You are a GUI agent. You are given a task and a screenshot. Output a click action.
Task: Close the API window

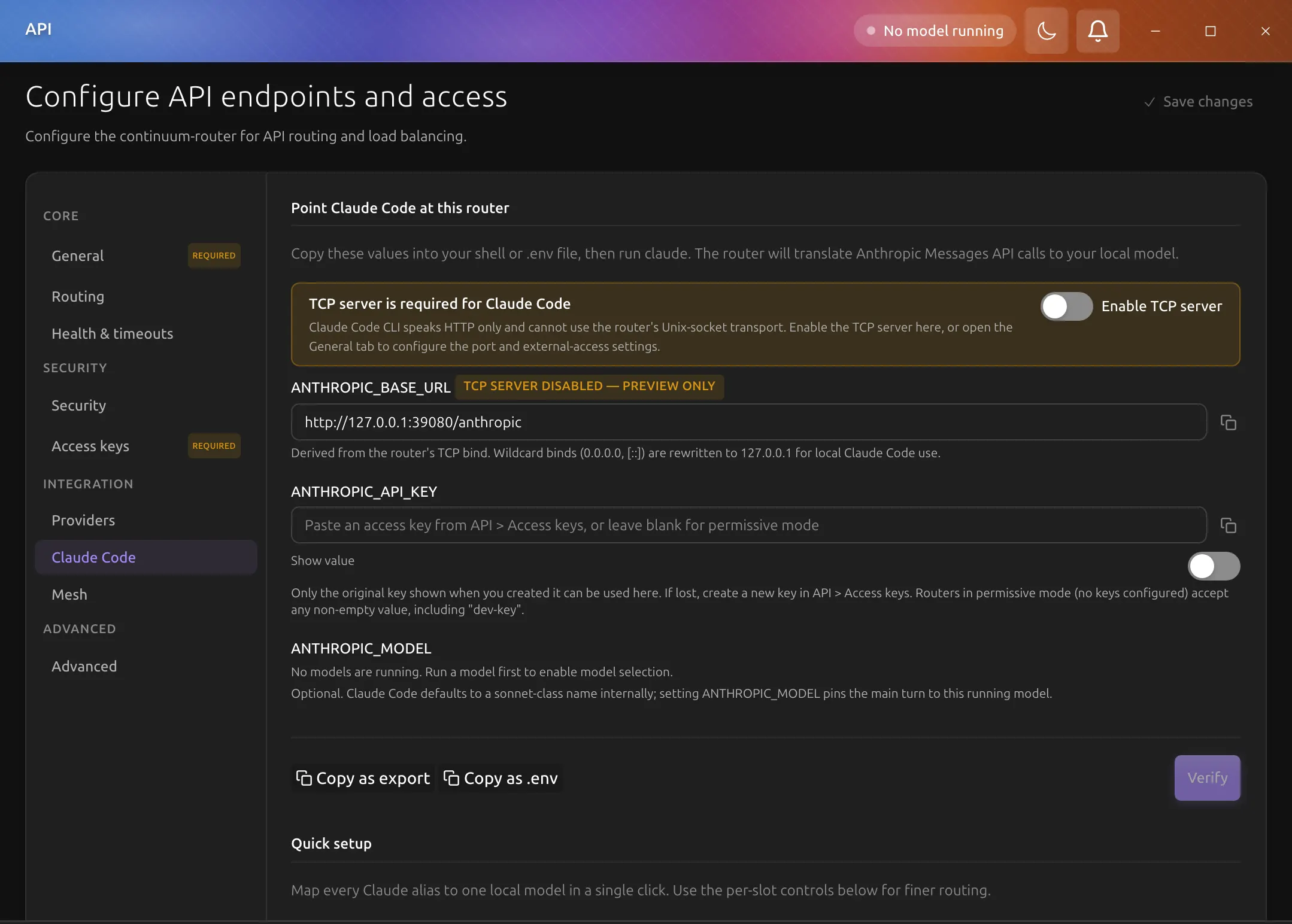pos(1266,31)
